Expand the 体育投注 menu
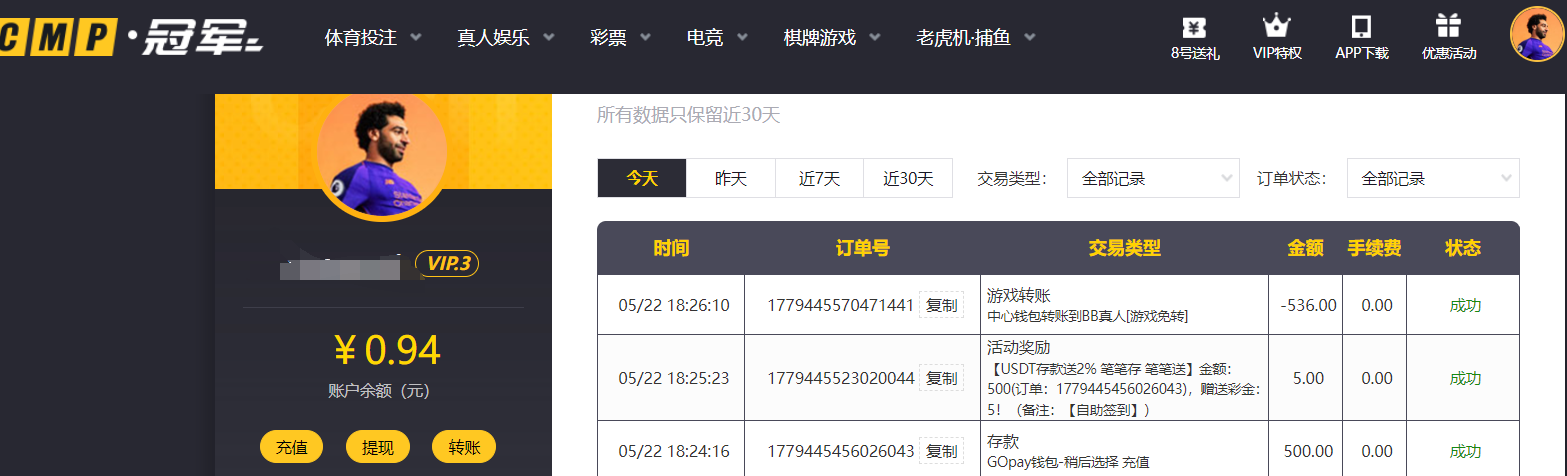The height and width of the screenshot is (476, 1567). click(x=373, y=38)
